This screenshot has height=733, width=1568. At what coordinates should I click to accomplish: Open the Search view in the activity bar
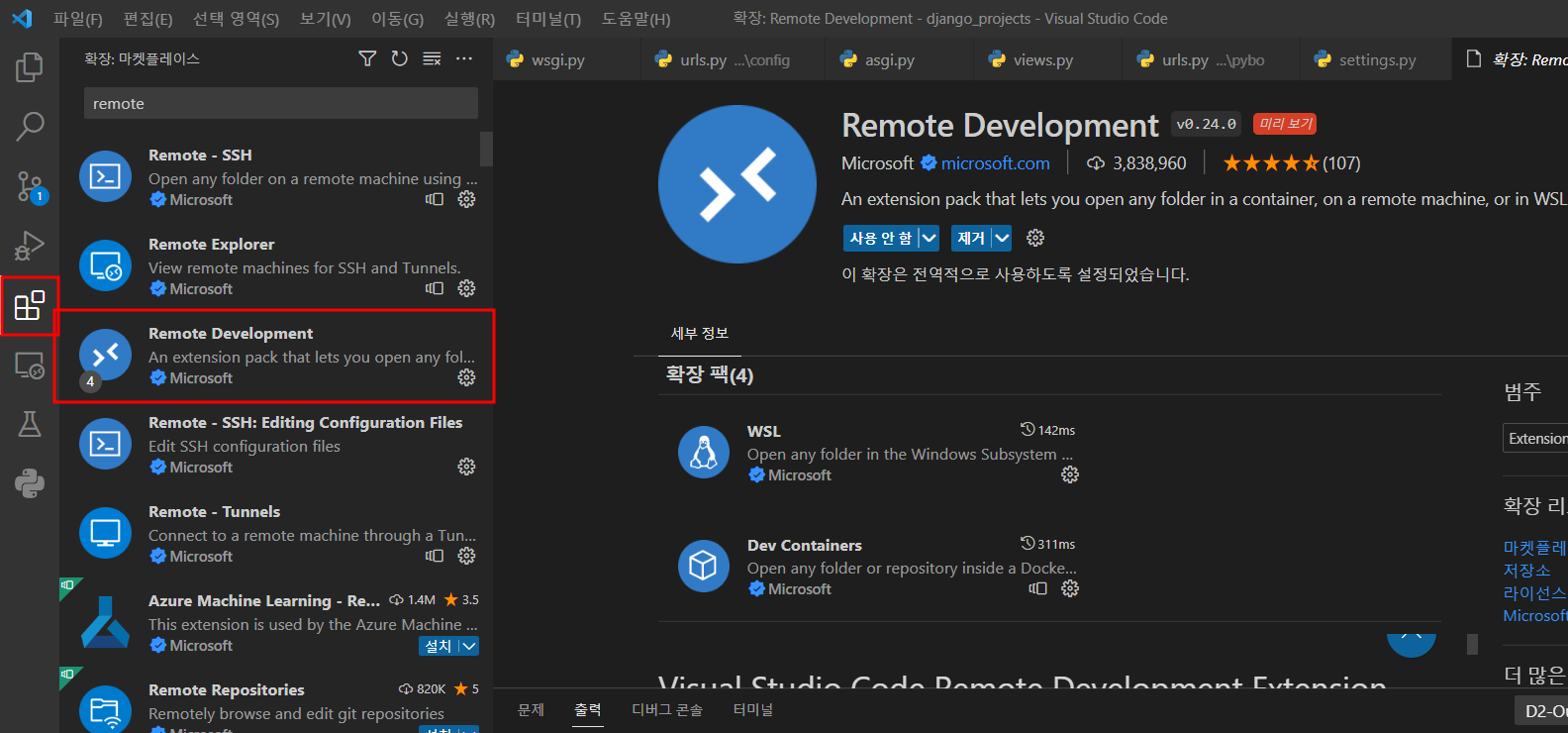pos(30,126)
